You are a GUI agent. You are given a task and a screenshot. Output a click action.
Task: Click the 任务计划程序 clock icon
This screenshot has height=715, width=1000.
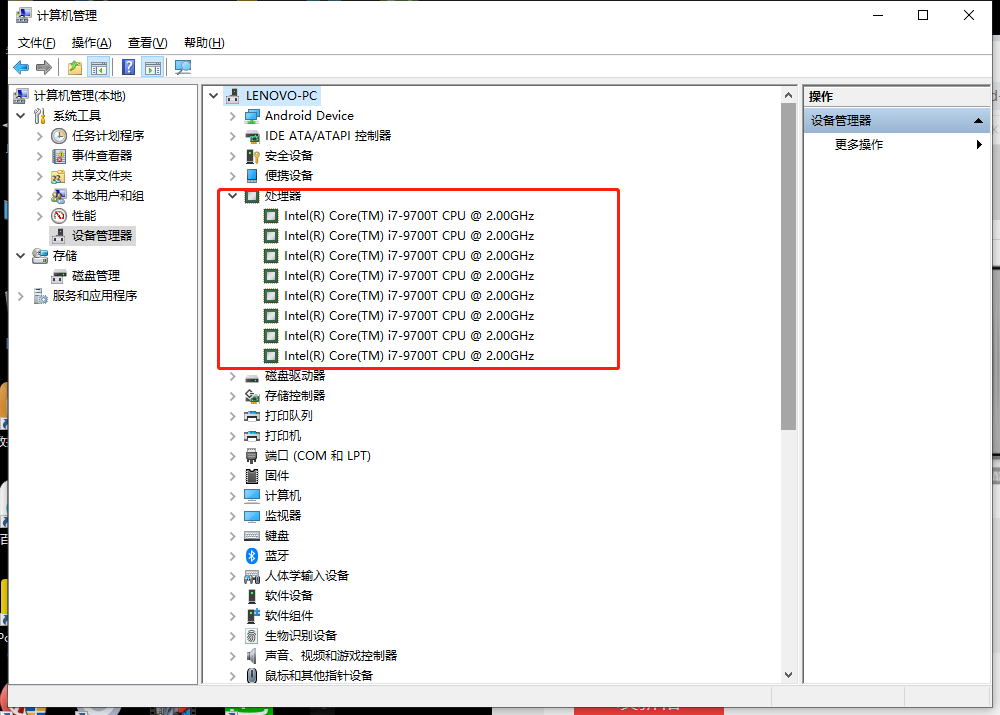click(59, 136)
